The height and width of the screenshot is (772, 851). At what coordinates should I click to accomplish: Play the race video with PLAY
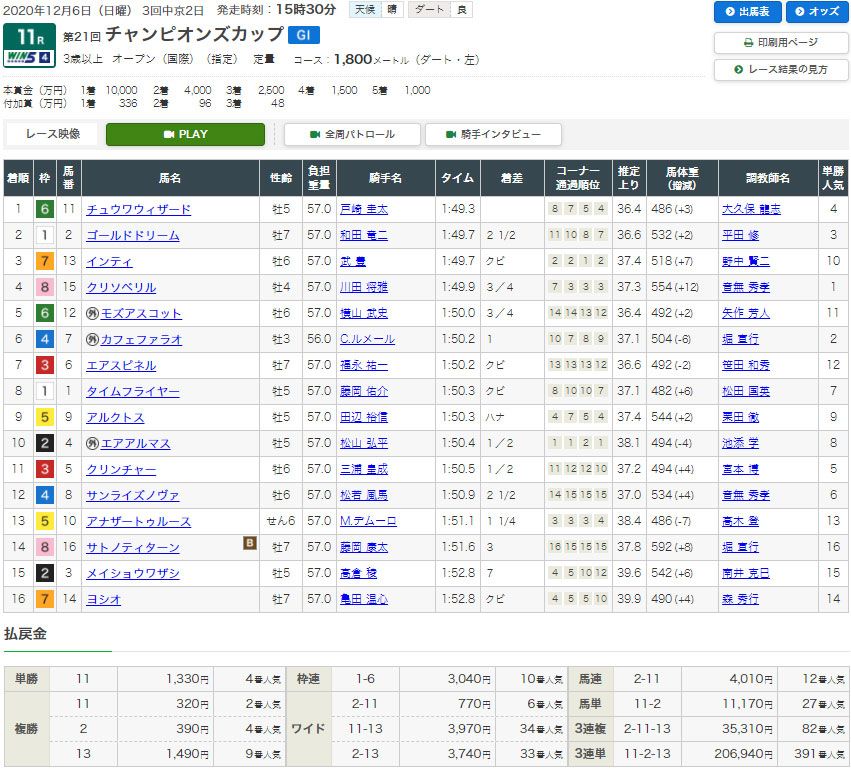185,134
